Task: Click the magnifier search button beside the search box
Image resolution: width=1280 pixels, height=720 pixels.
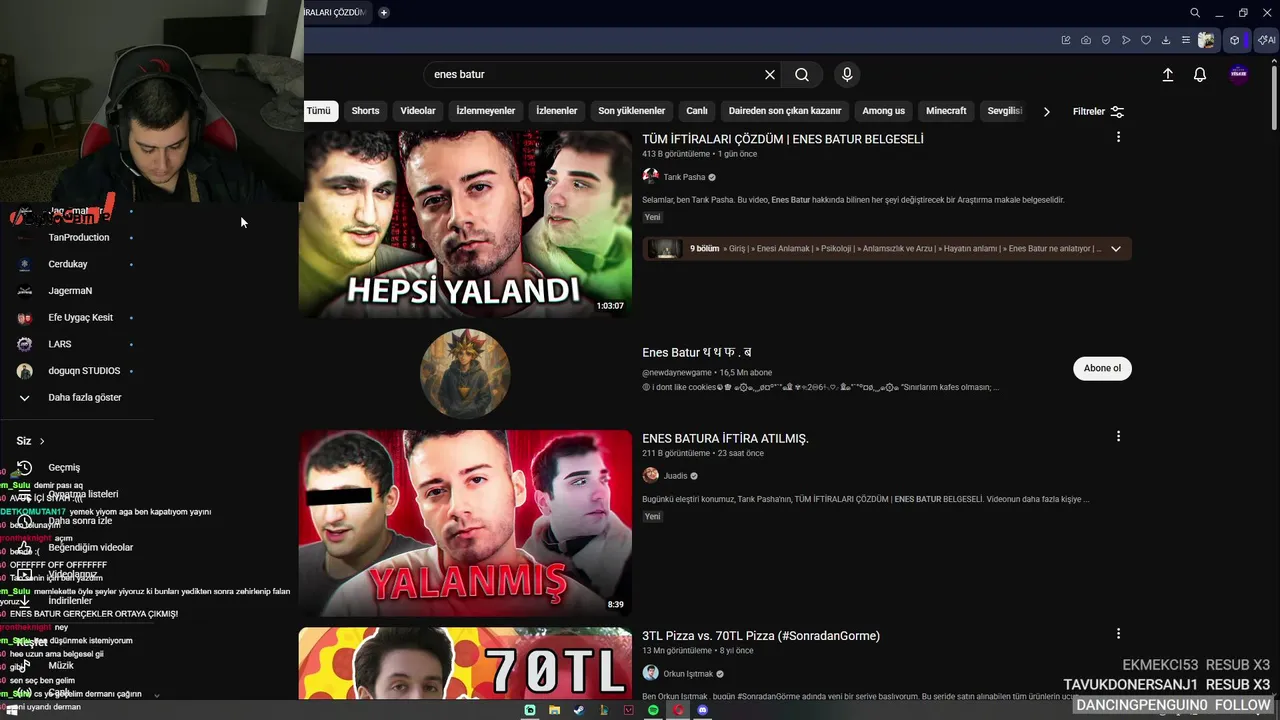Action: (802, 75)
